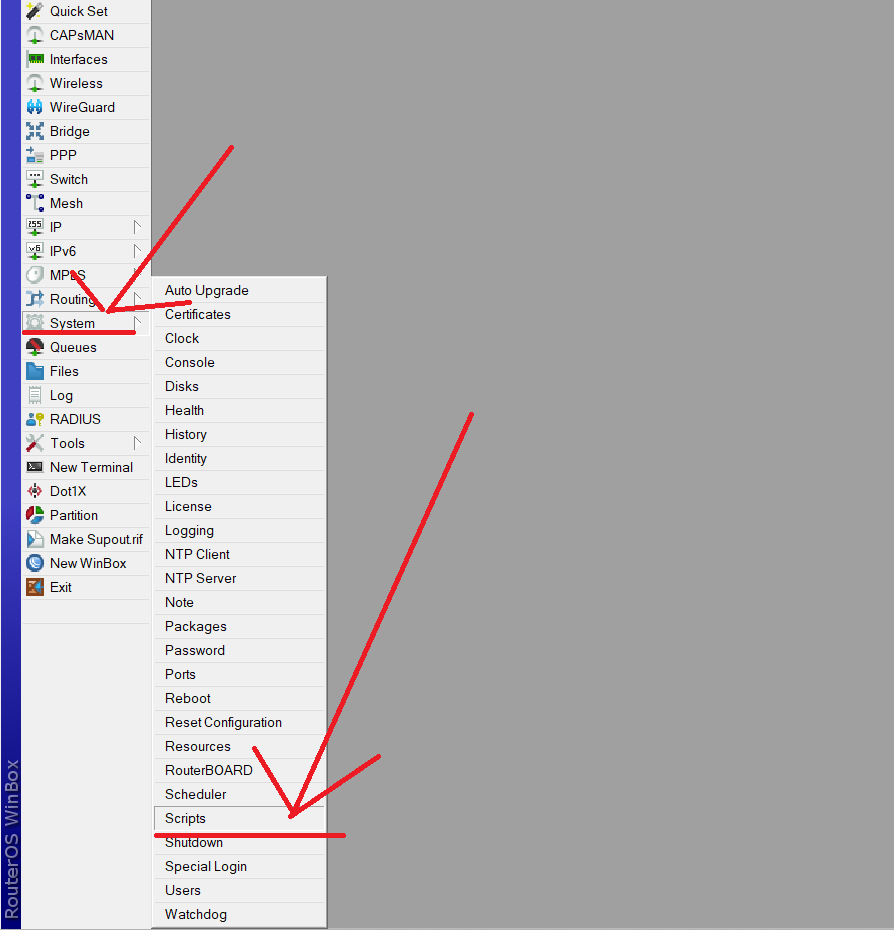Open Ports submenu entry
894x930 pixels.
240,675
